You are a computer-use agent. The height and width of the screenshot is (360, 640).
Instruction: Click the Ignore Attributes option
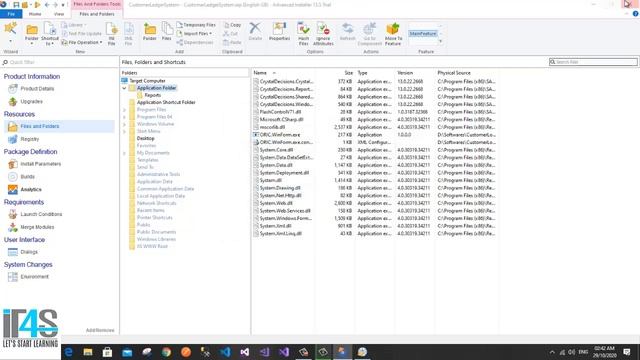[323, 34]
